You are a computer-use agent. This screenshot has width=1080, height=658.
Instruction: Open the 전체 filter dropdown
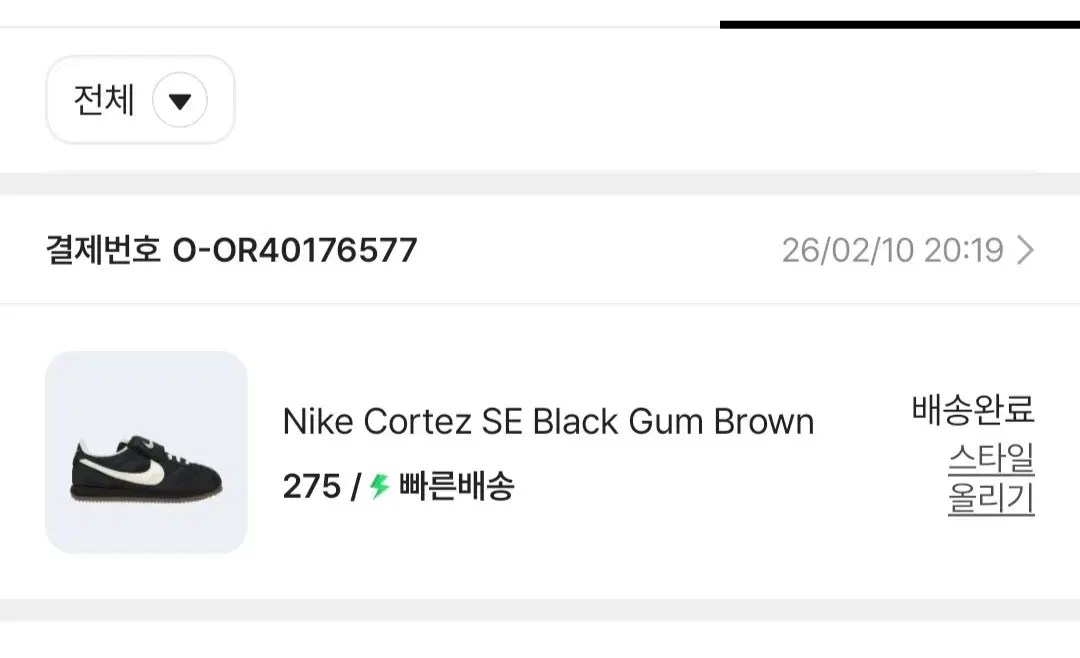[x=141, y=100]
